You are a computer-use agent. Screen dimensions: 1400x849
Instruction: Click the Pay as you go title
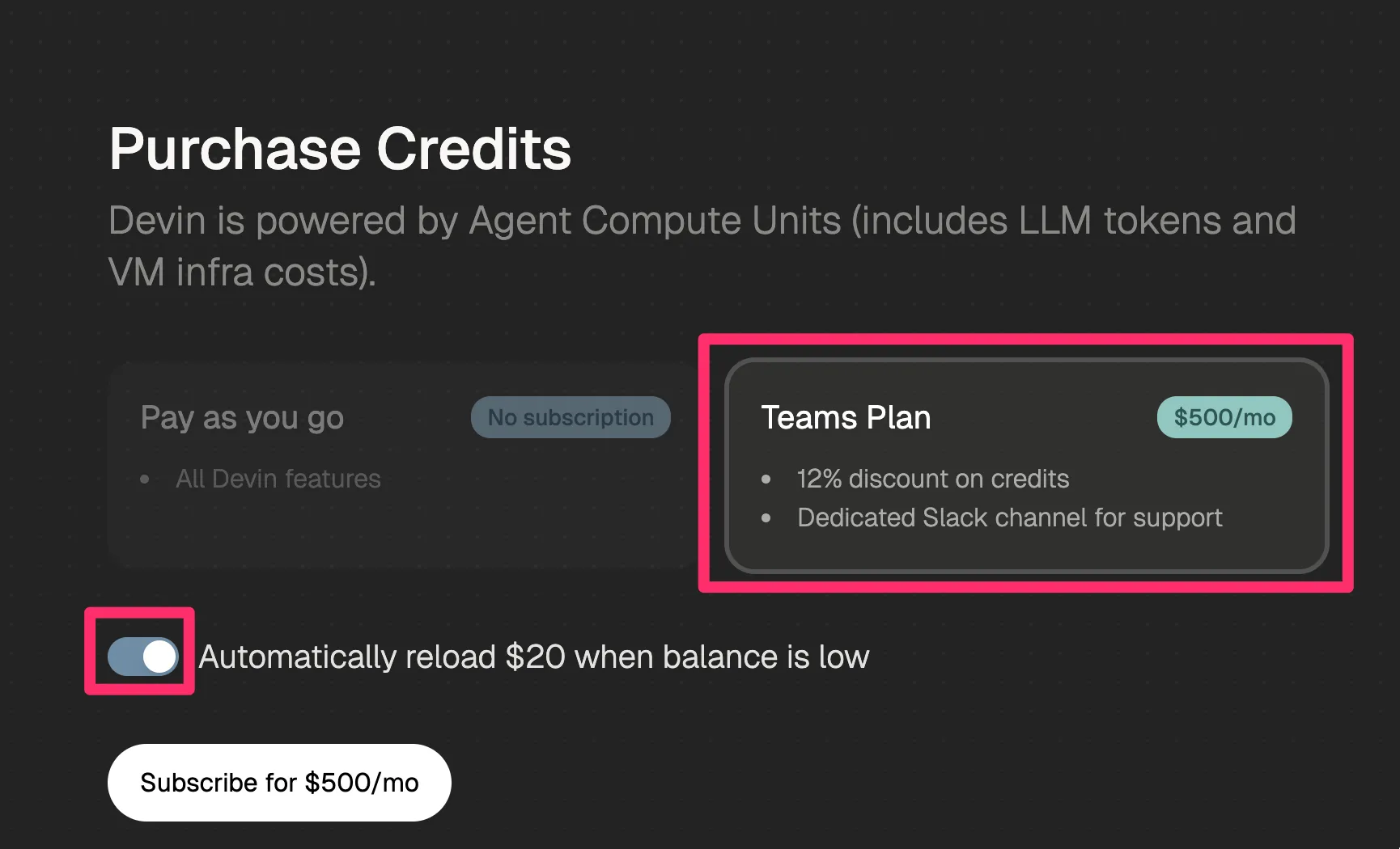tap(242, 418)
